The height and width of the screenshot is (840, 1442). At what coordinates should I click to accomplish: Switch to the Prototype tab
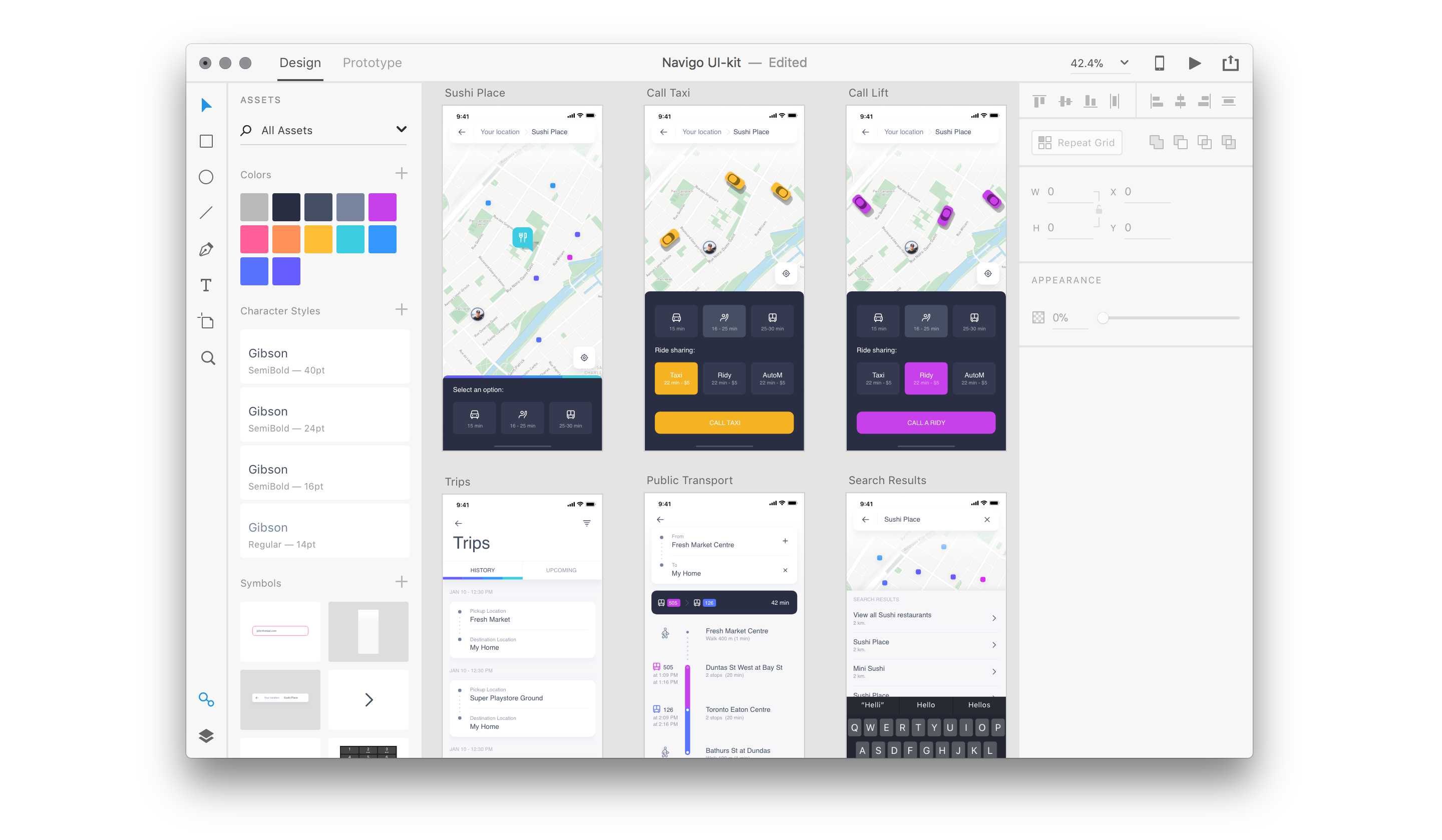point(371,63)
